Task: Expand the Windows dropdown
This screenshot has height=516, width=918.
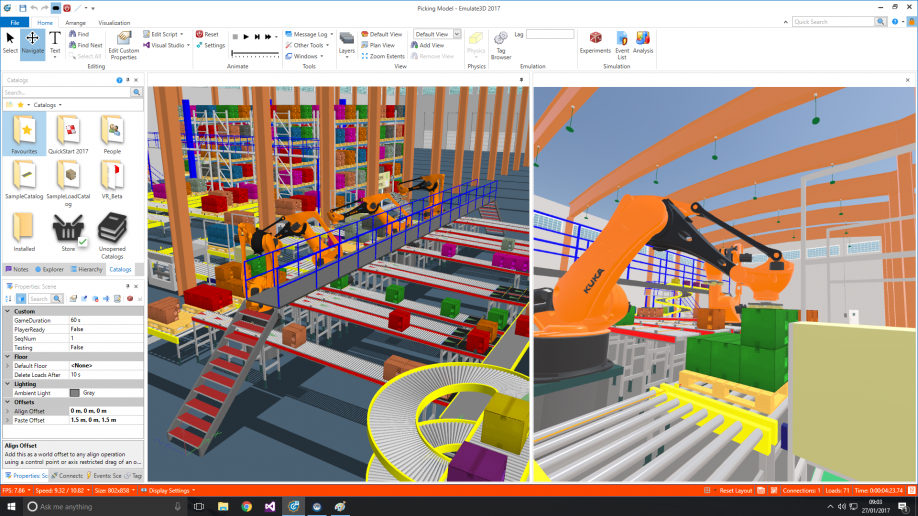Action: point(304,56)
